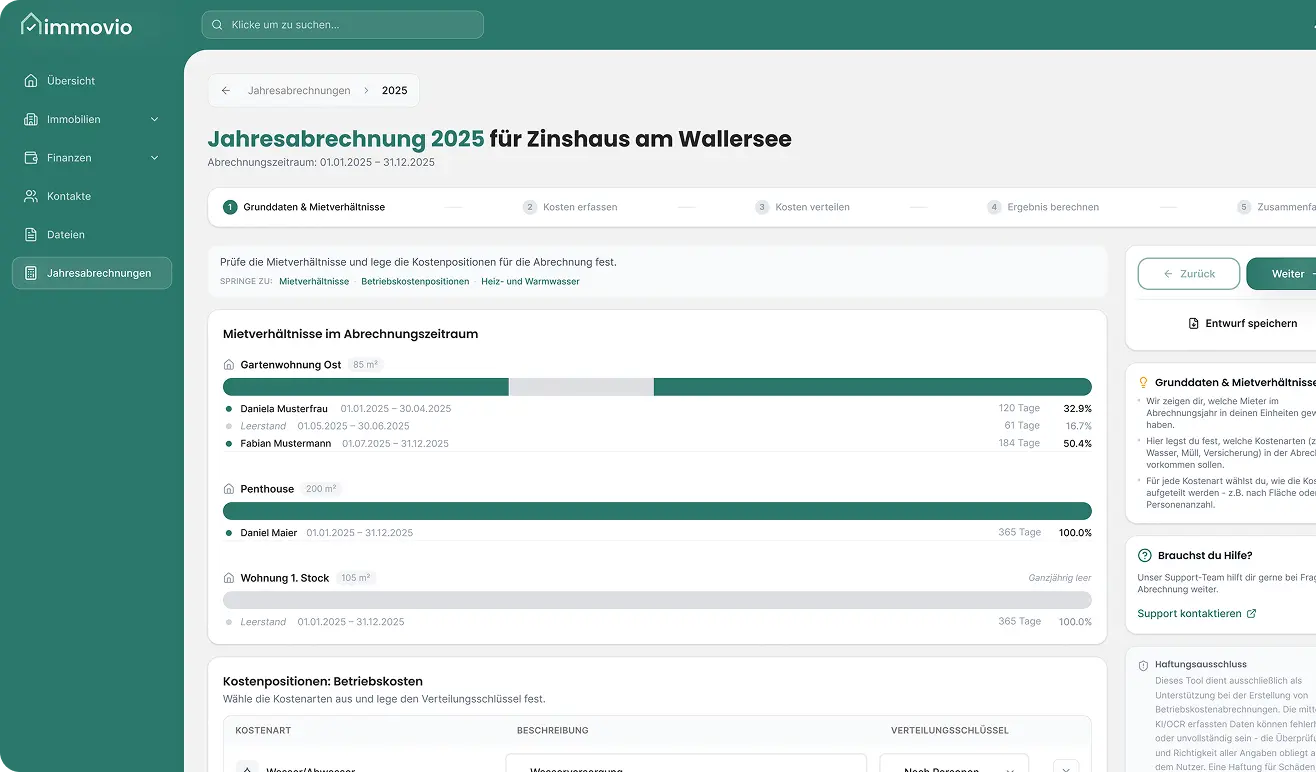Click the Gartenwohnung Ost vacancy bar segment

click(x=581, y=387)
